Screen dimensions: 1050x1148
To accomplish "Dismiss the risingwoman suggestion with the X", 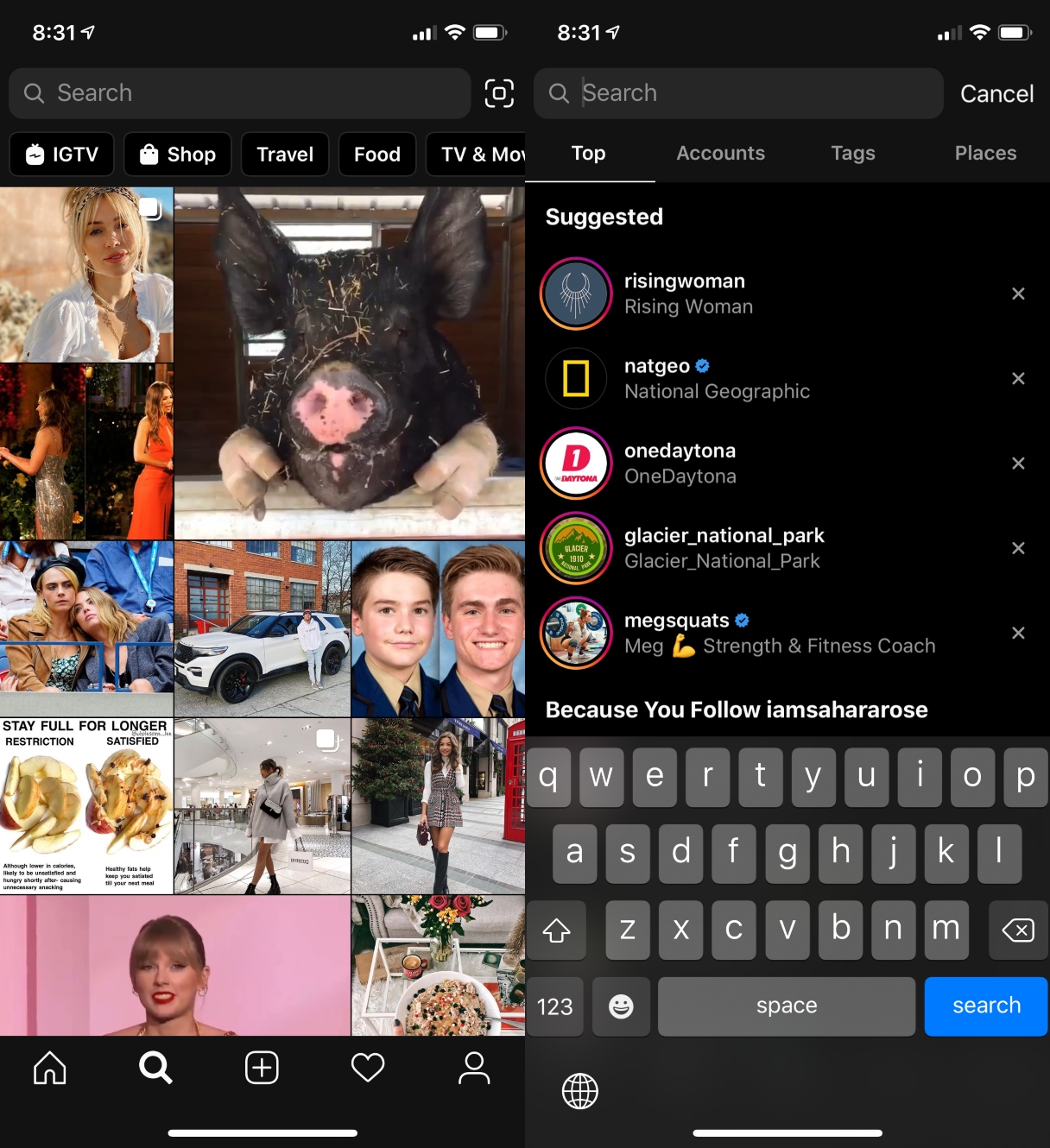I will [1019, 294].
